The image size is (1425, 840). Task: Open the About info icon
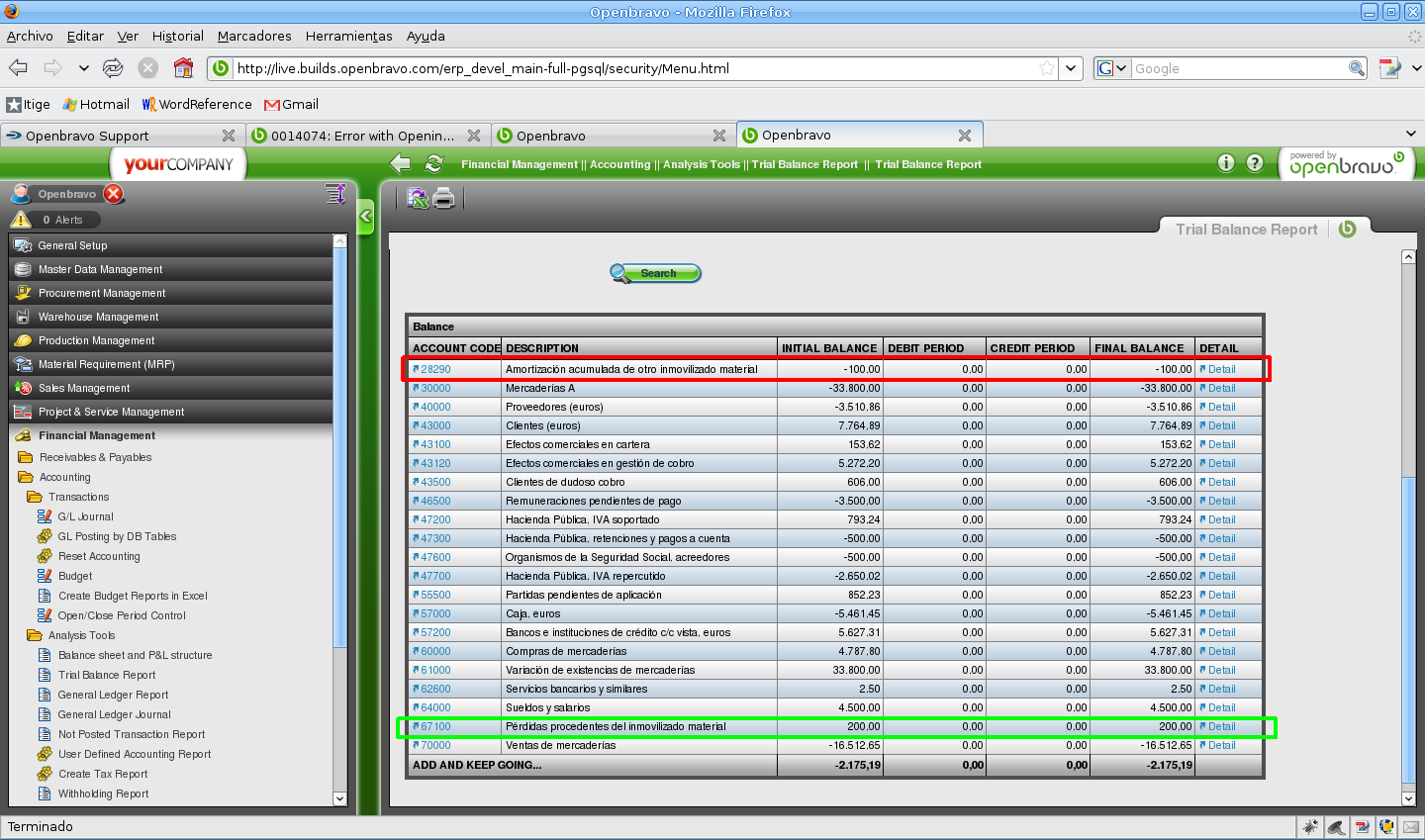(1226, 163)
